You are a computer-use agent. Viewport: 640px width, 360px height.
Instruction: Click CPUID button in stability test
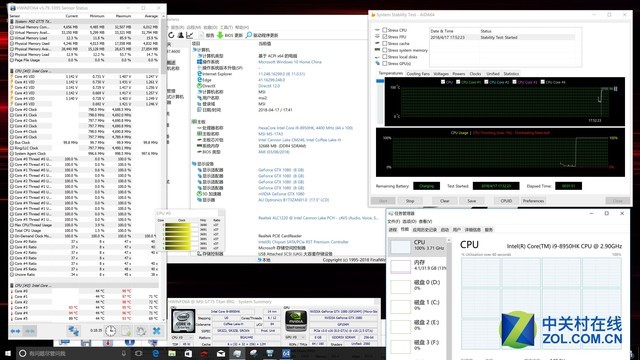(x=506, y=201)
